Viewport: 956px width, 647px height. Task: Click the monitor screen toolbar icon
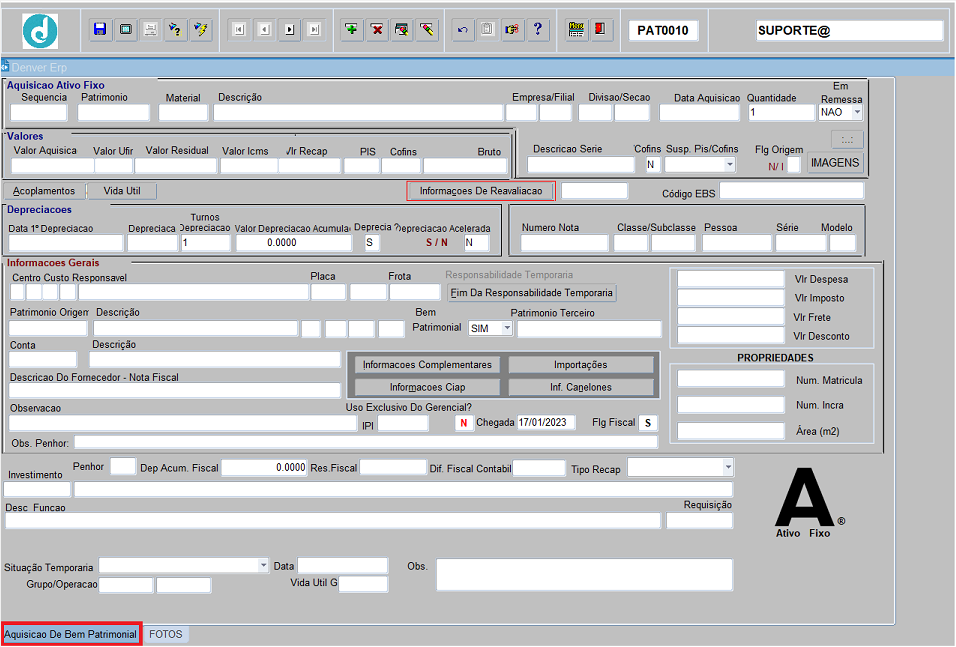pyautogui.click(x=126, y=29)
